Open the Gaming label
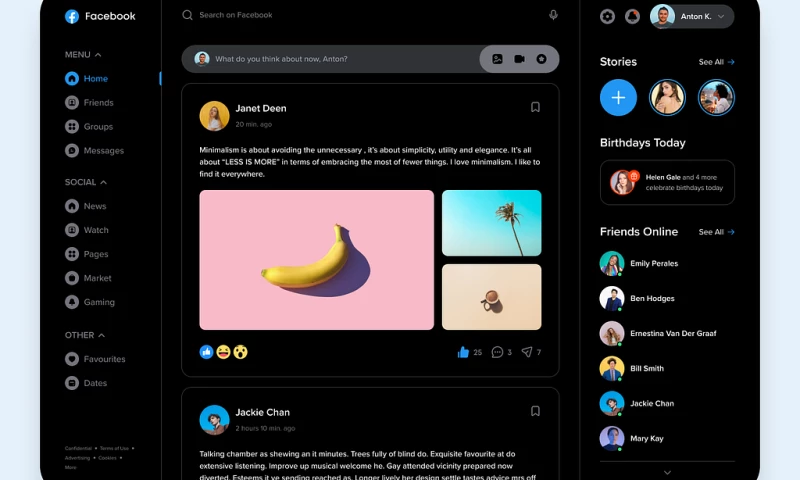The image size is (800, 480). (x=99, y=302)
